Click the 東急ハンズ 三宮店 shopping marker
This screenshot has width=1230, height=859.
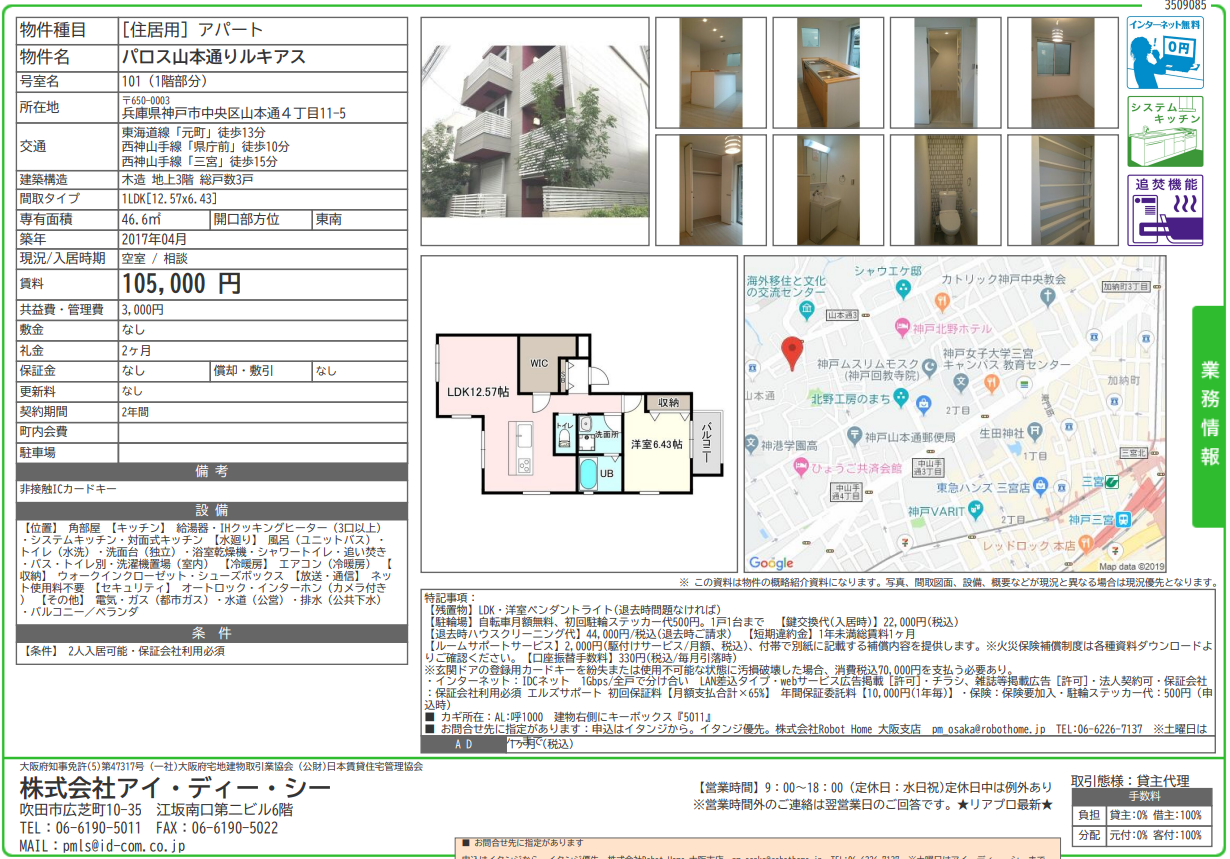tap(1042, 487)
